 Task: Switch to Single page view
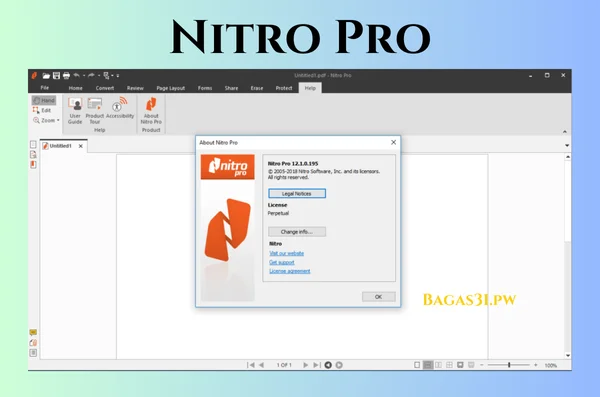pos(417,365)
